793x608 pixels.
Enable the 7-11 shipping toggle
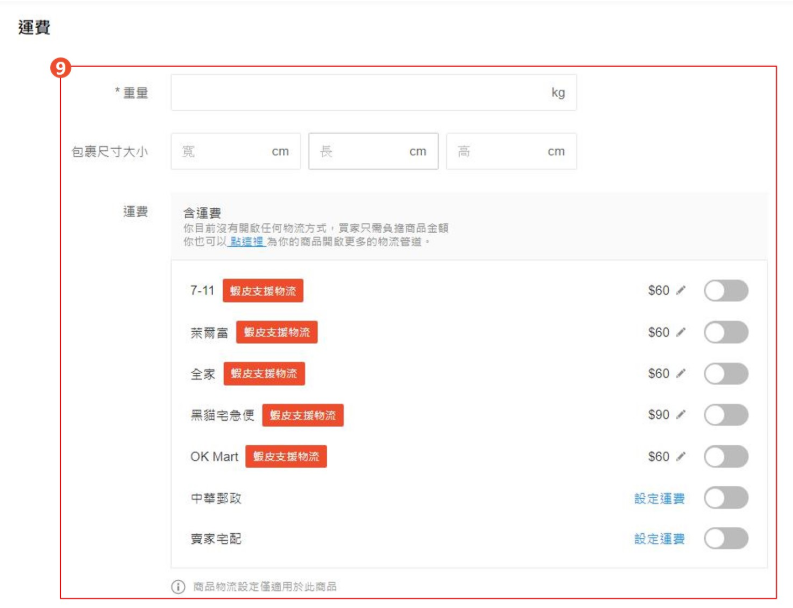726,291
